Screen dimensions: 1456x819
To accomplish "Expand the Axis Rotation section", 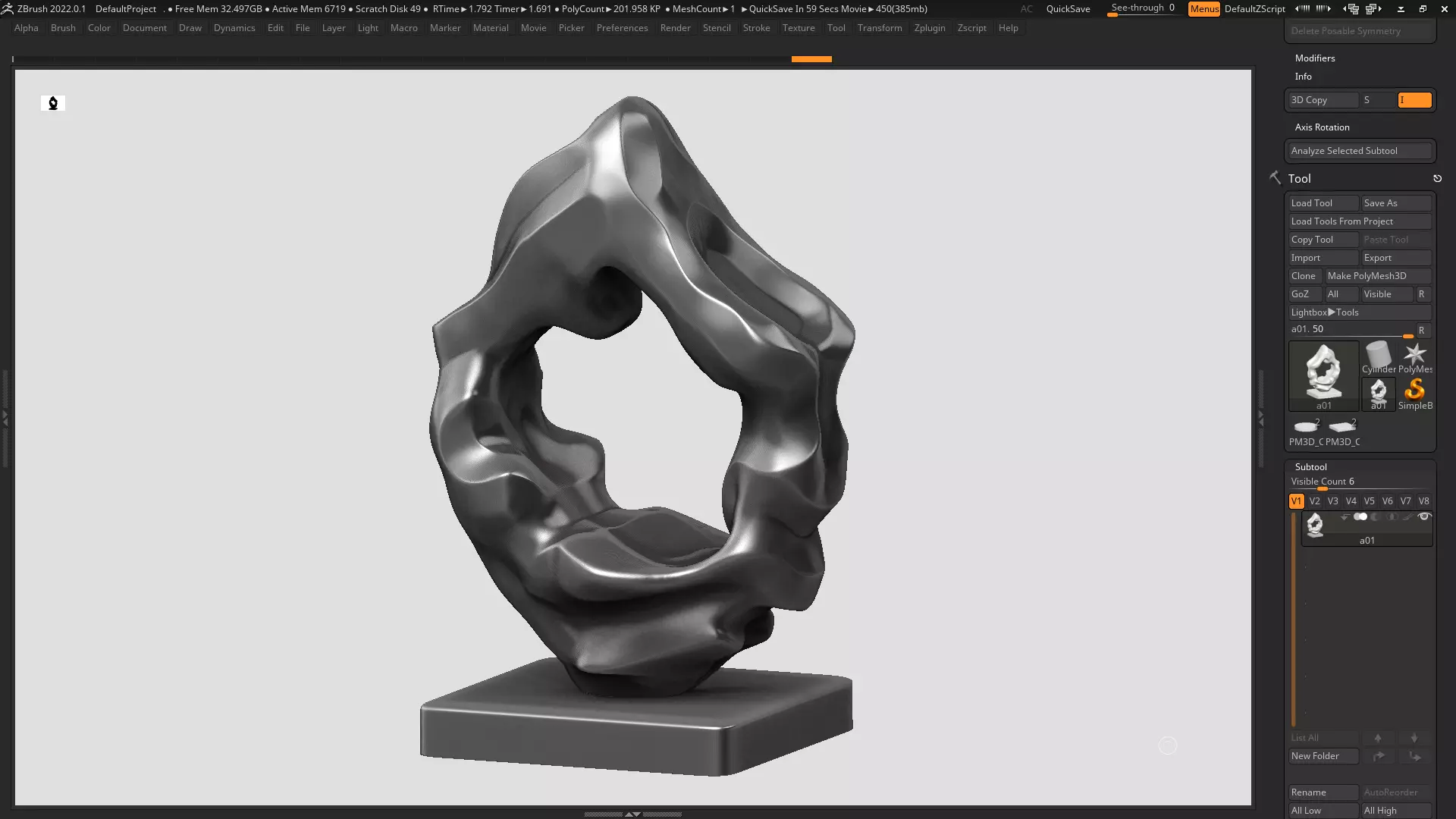I will 1322,127.
